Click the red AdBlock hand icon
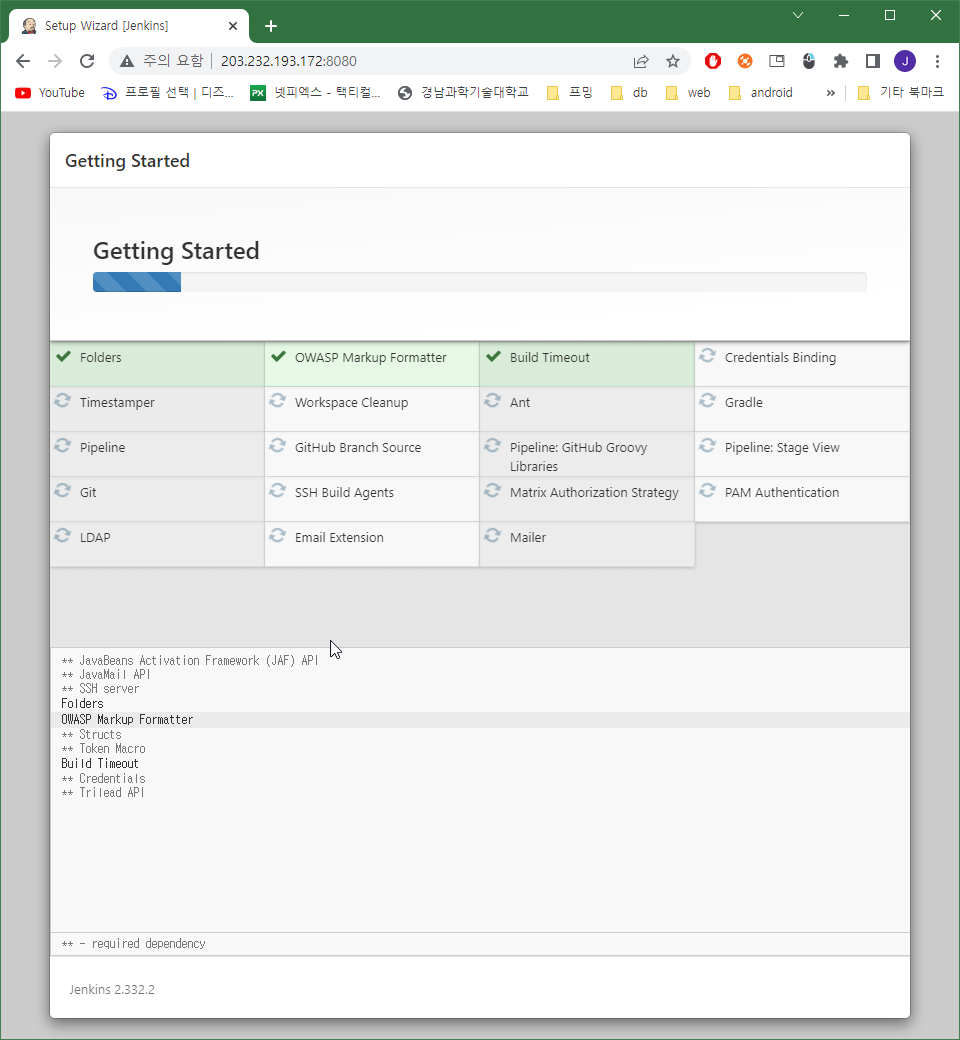The width and height of the screenshot is (960, 1040). pyautogui.click(x=712, y=61)
